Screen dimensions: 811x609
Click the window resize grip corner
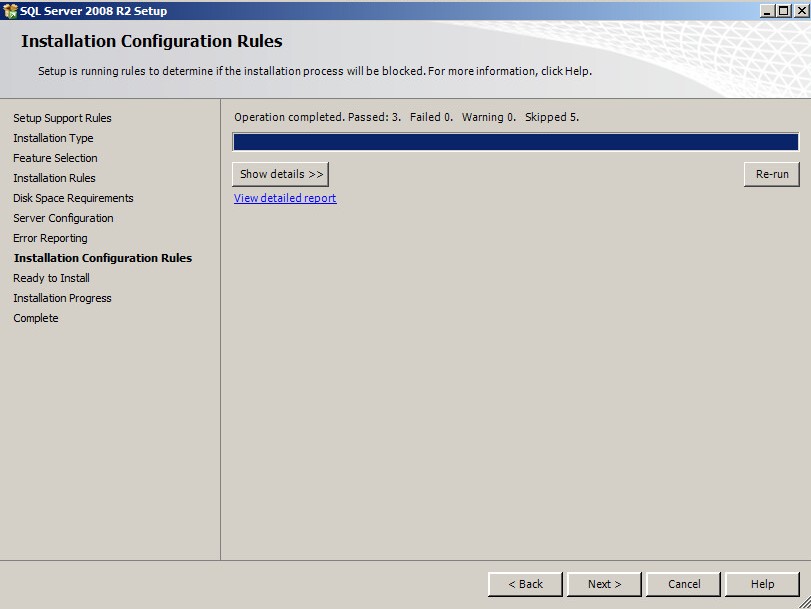coord(805,603)
